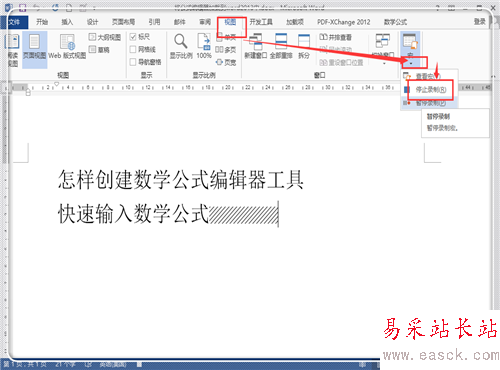Open the Insert (插入) tab
500x370 pixels.
pos(67,22)
